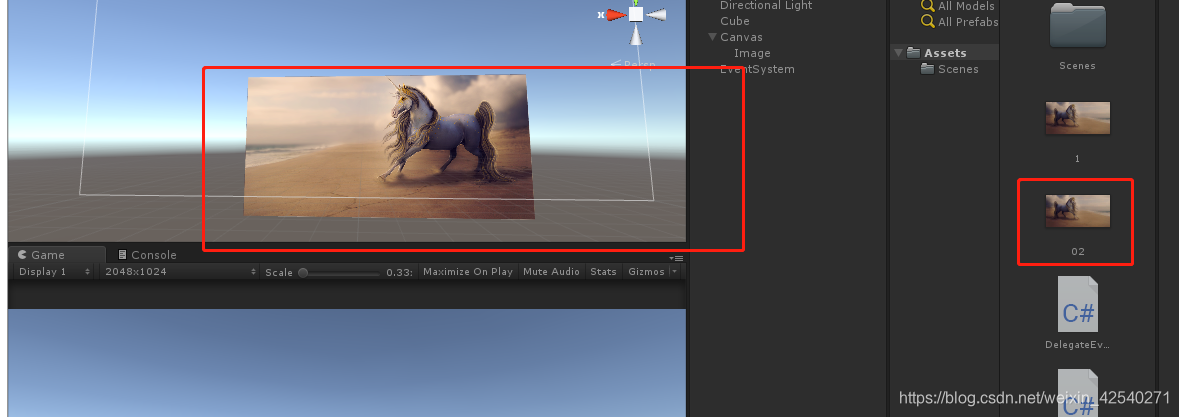The width and height of the screenshot is (1179, 417).
Task: Toggle Mute Audio in Game view
Action: click(551, 272)
